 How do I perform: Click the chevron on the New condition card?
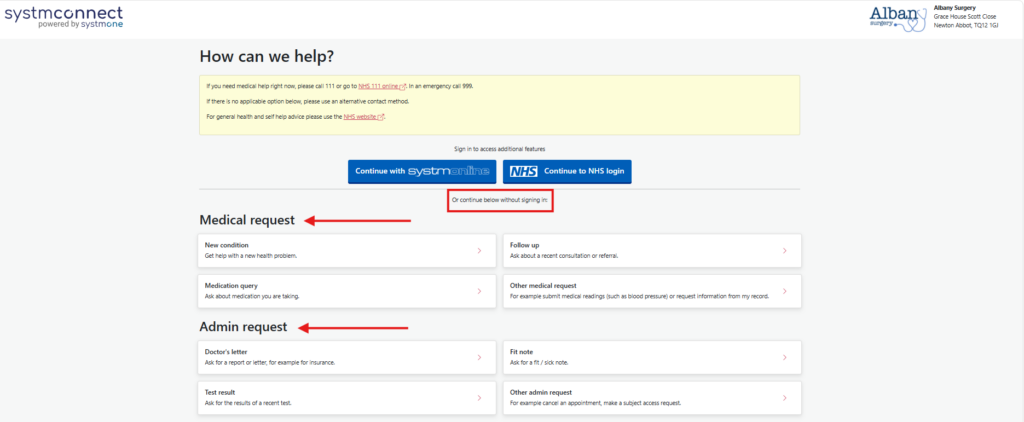click(479, 251)
